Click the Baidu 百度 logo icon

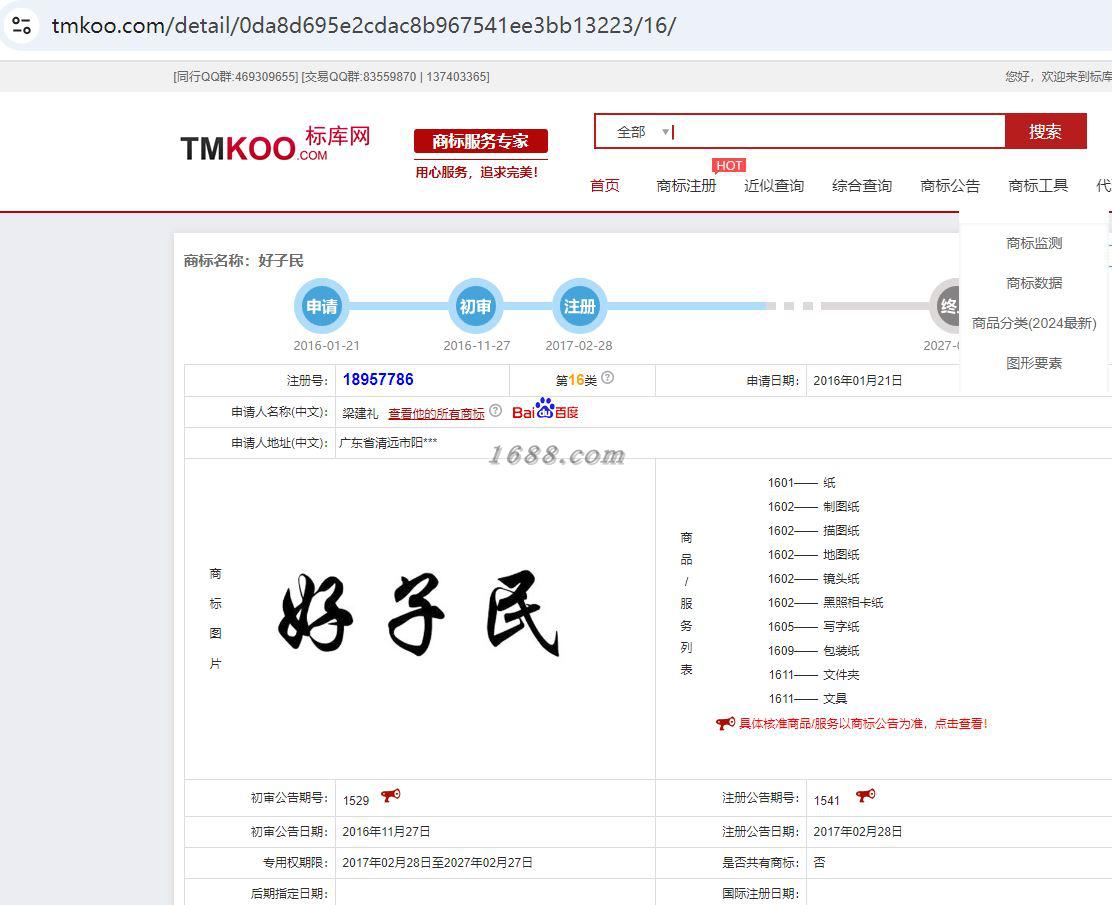pos(545,409)
